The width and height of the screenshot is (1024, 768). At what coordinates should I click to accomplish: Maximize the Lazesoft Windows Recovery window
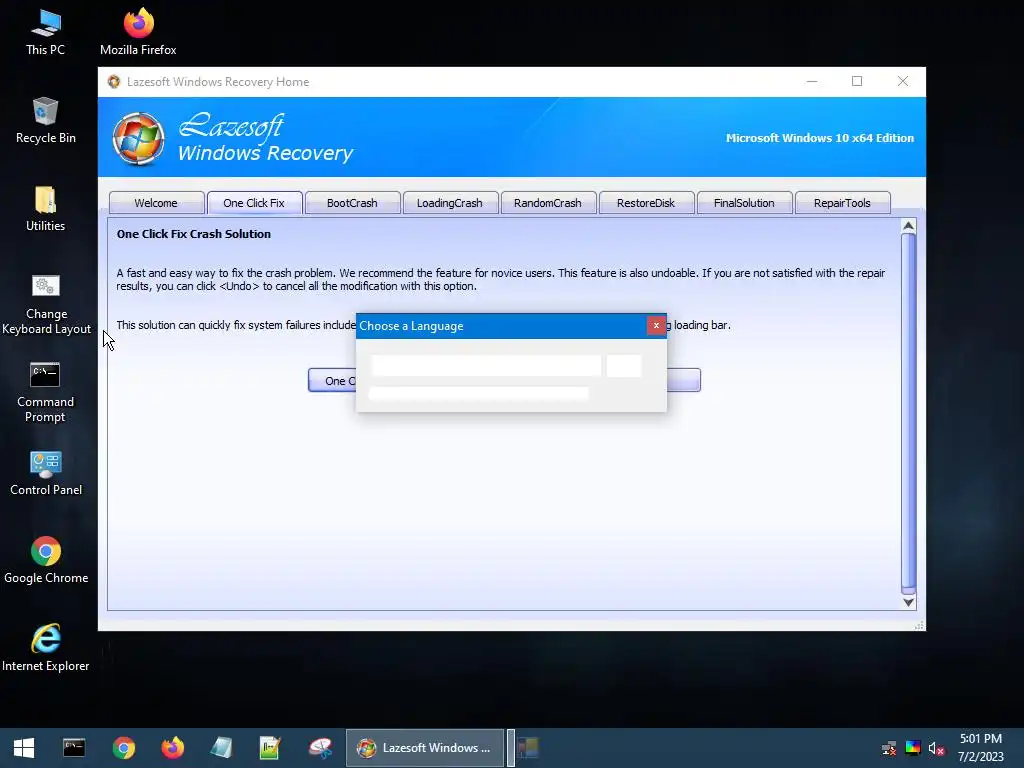click(x=857, y=82)
